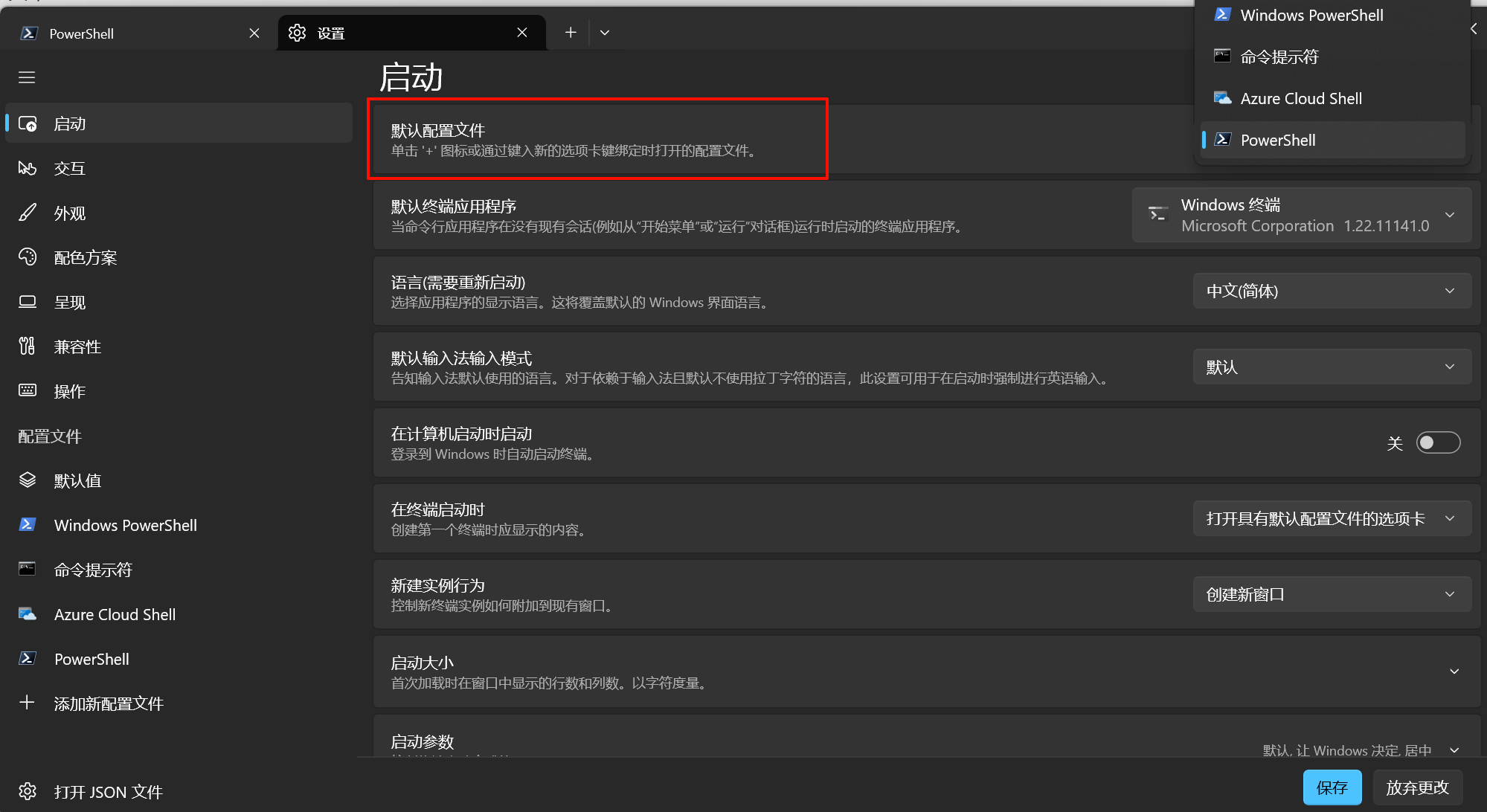Open 默认值 profile settings
Screen dimensions: 1487x812
pyautogui.click(x=179, y=480)
